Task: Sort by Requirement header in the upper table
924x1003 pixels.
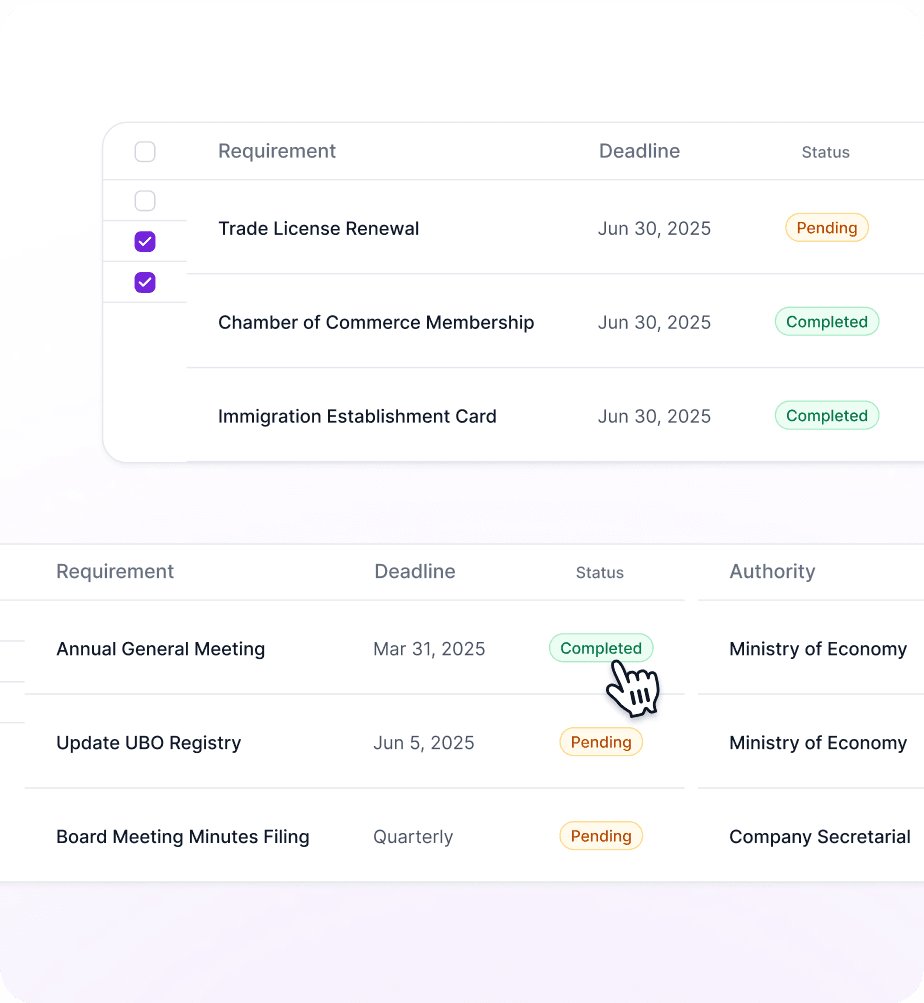Action: (x=277, y=151)
